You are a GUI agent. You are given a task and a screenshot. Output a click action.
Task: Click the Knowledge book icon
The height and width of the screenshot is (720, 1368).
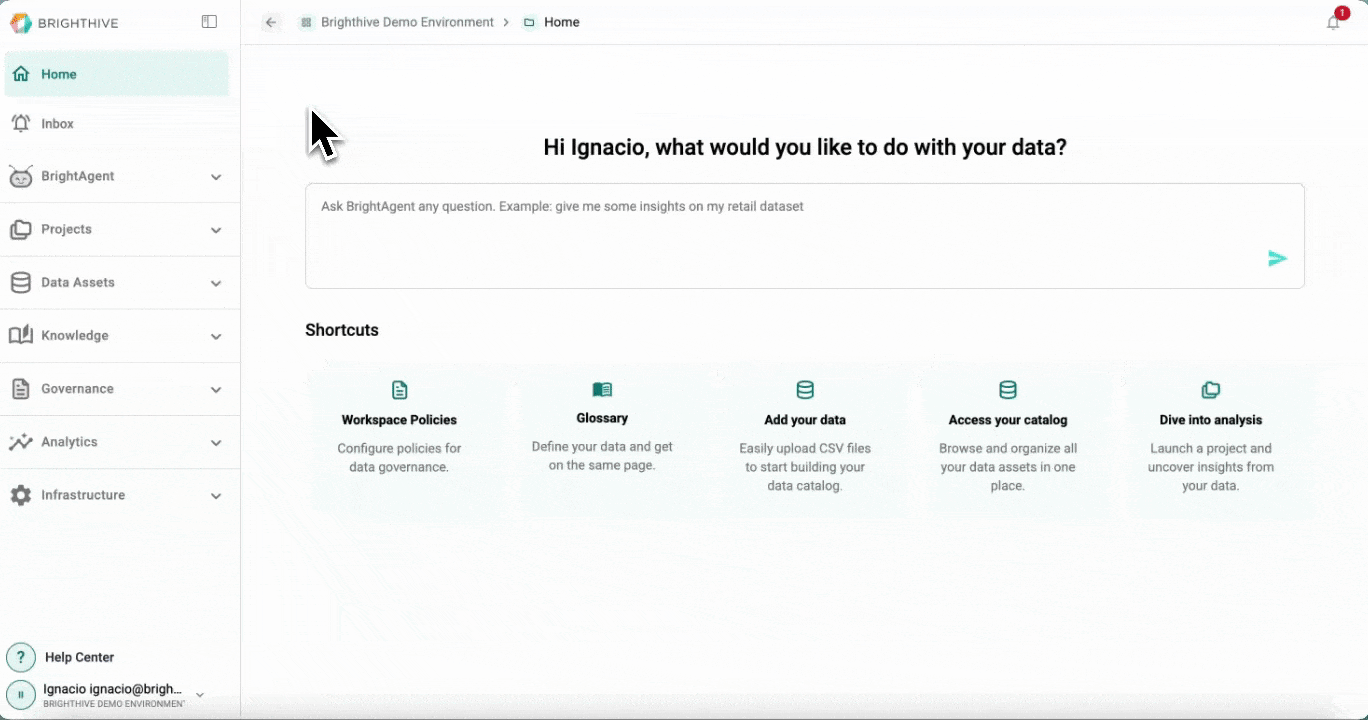(21, 335)
